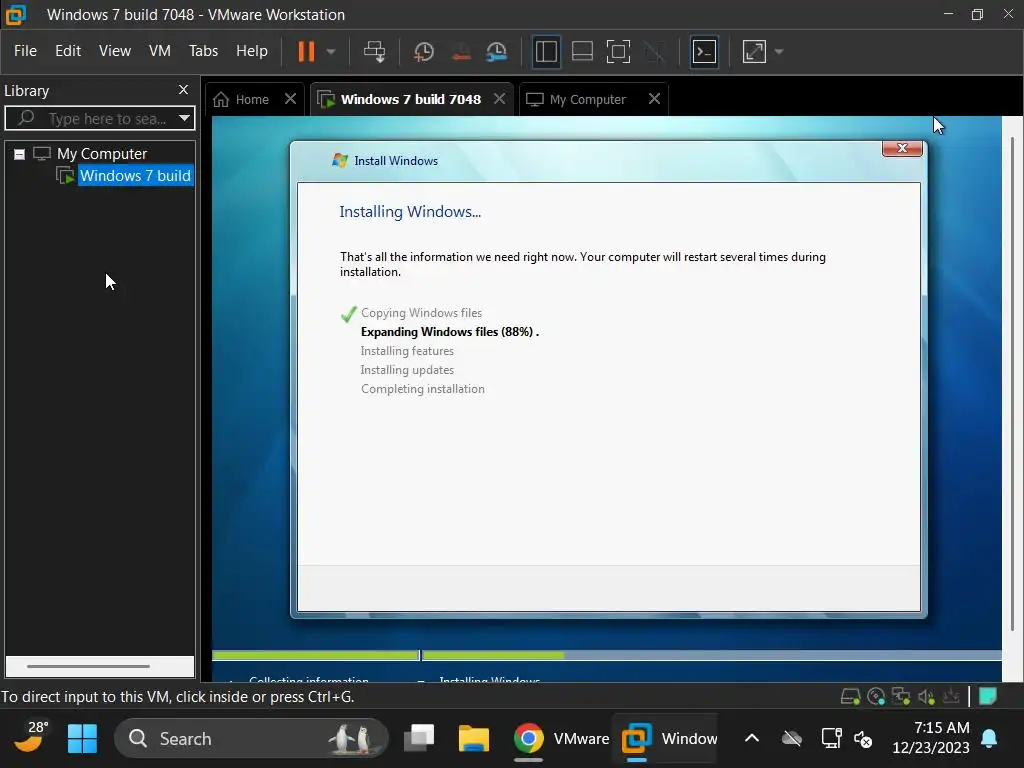Select Windows 7 build in library tree
This screenshot has height=768, width=1024.
pos(135,176)
